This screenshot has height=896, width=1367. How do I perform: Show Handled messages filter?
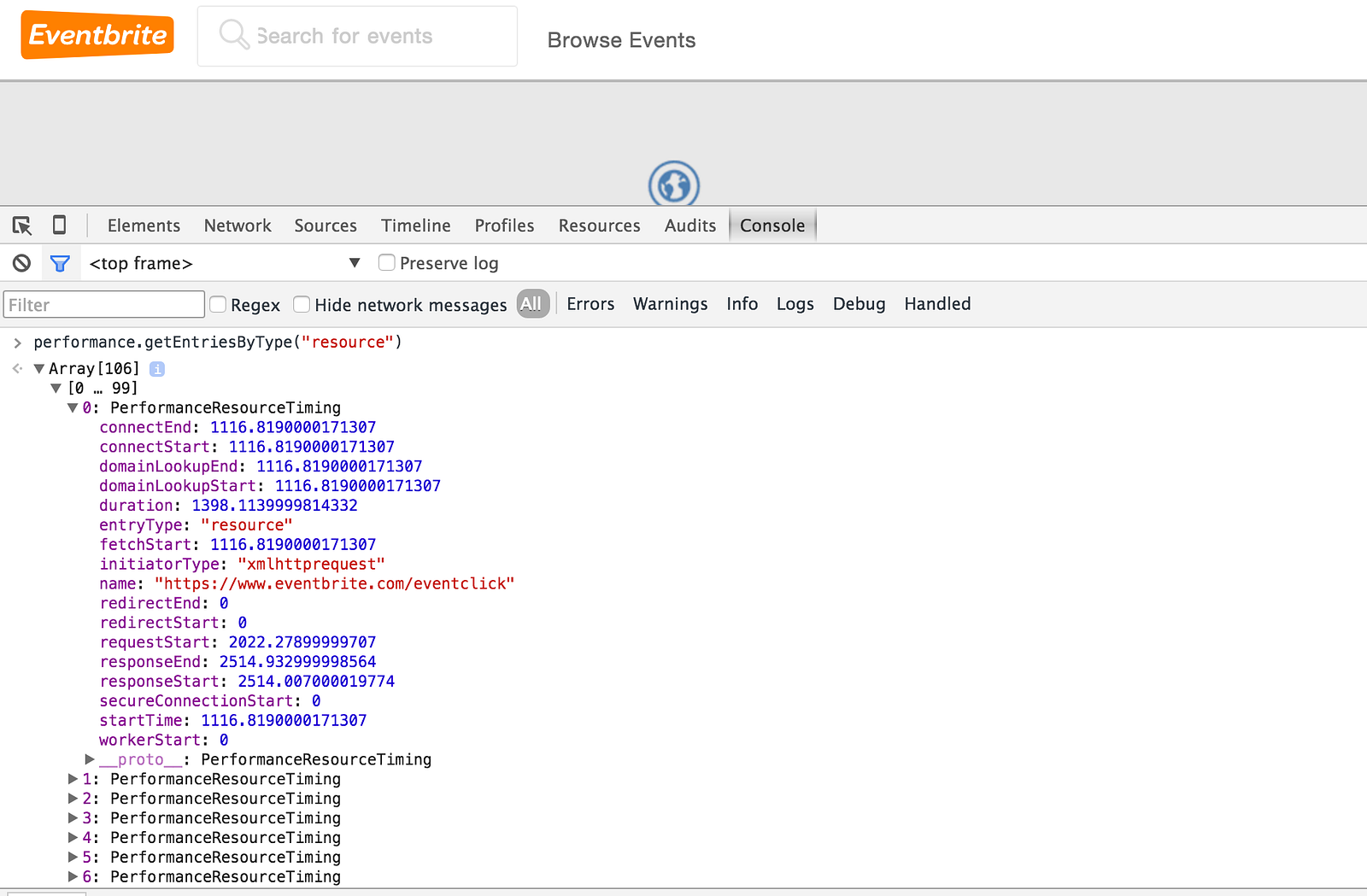tap(937, 304)
